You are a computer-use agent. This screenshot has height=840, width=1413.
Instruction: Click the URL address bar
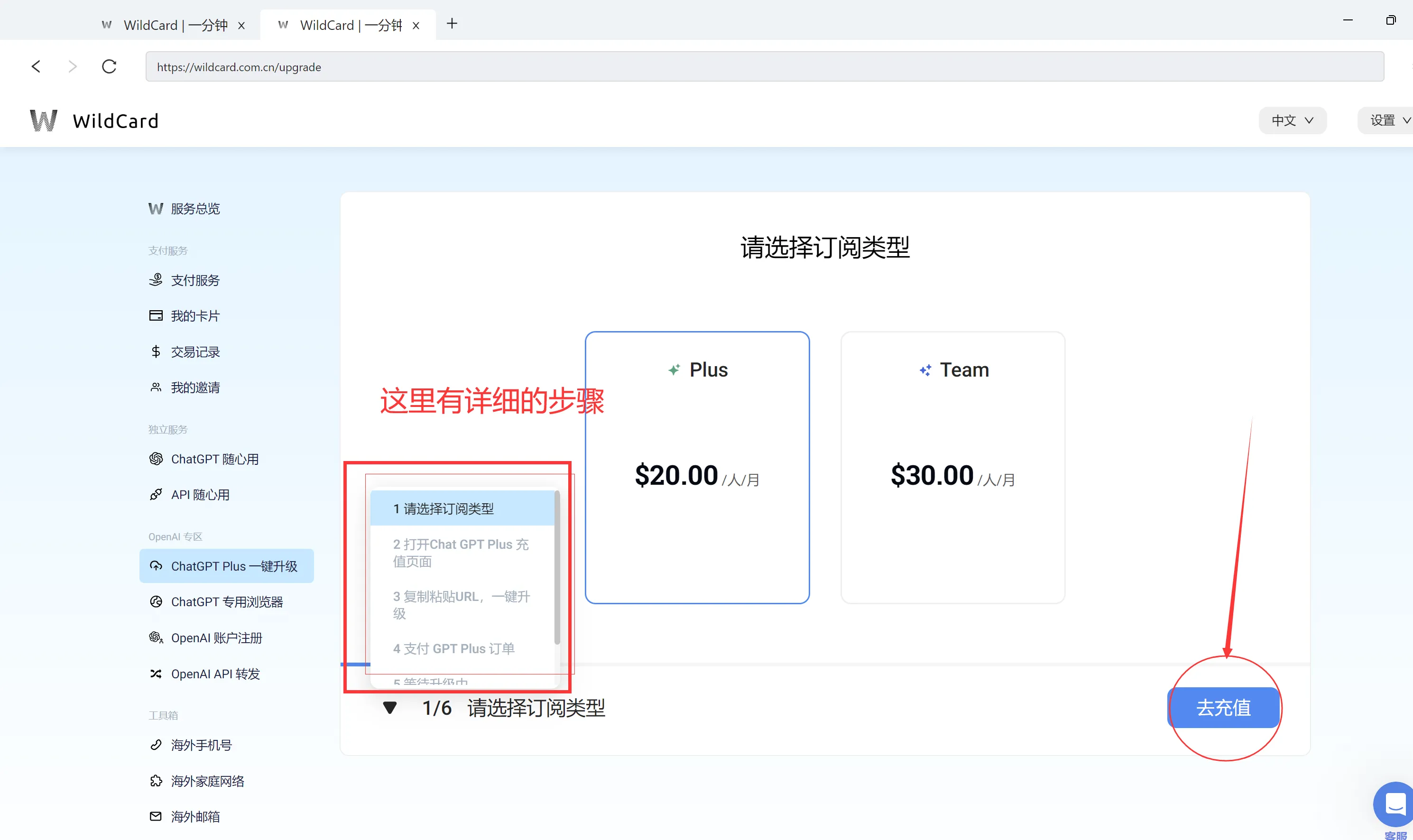pos(765,67)
